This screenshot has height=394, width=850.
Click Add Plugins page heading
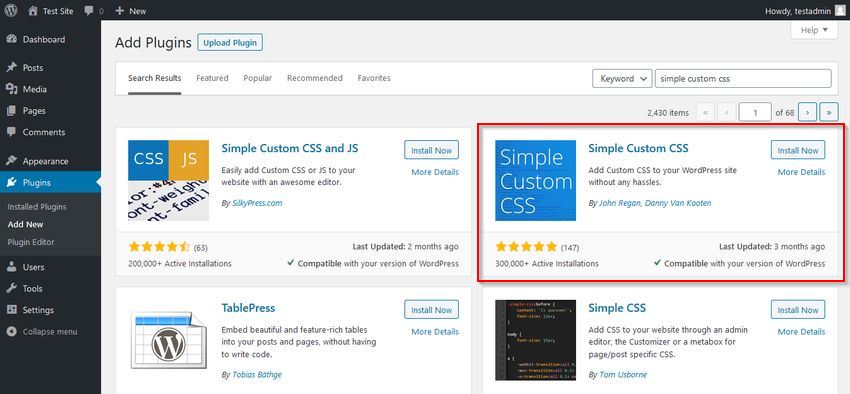(x=153, y=42)
